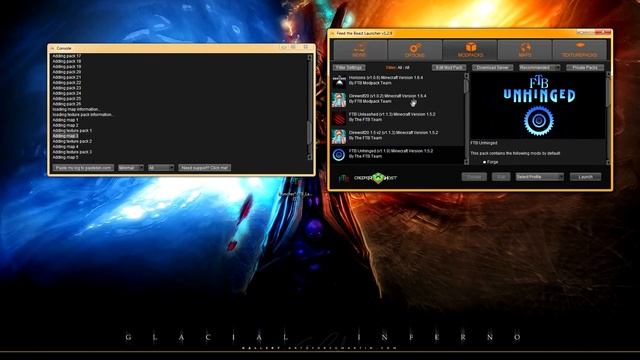
Task: Click the Console scrollbar thumb
Action: [x=309, y=132]
